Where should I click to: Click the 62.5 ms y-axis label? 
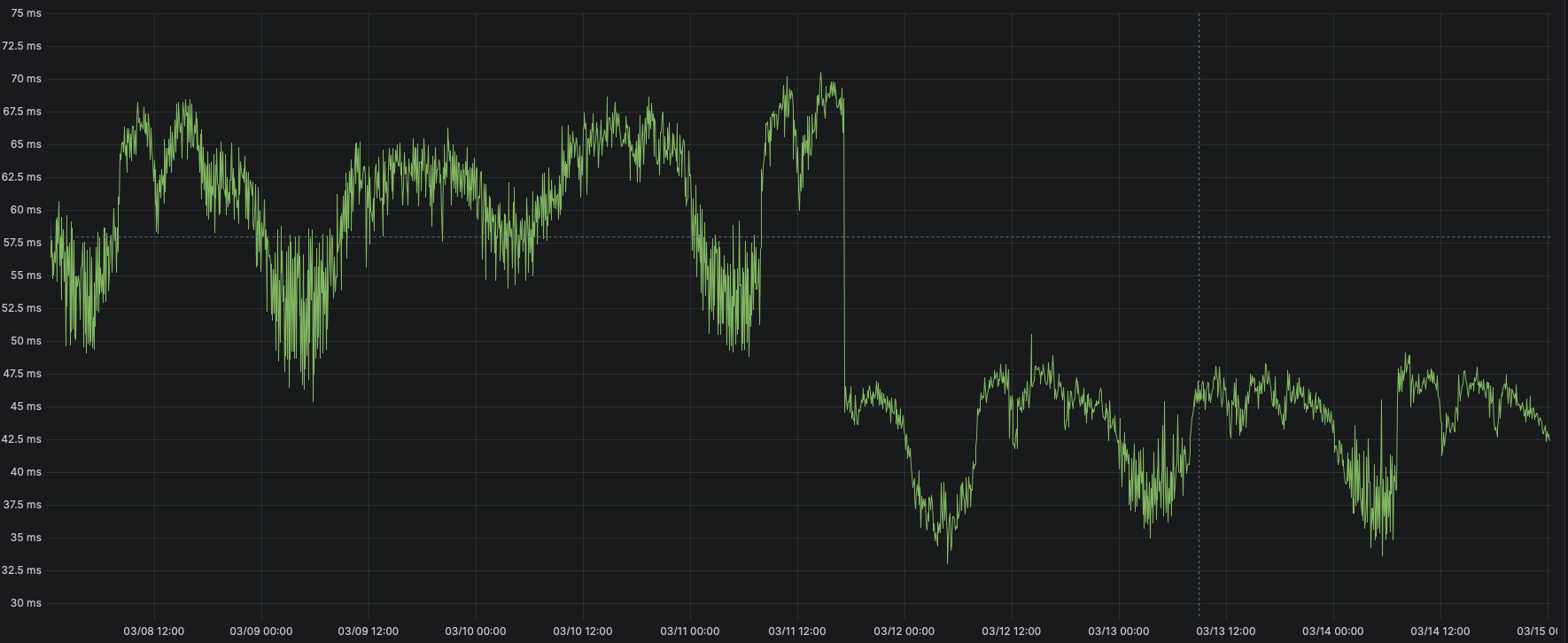(x=22, y=177)
